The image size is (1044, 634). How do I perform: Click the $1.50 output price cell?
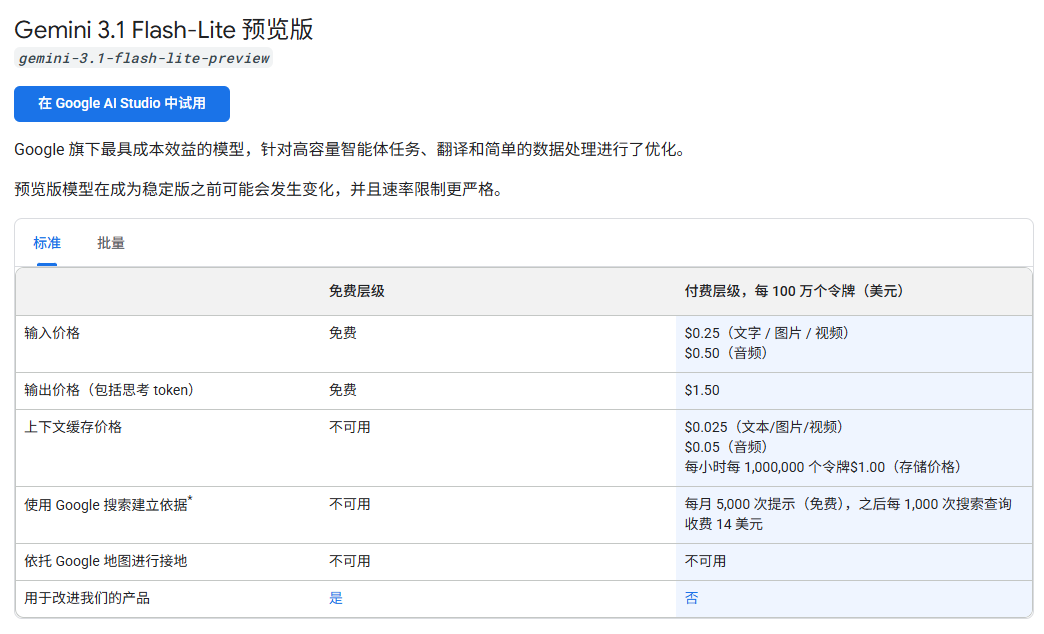click(x=702, y=390)
